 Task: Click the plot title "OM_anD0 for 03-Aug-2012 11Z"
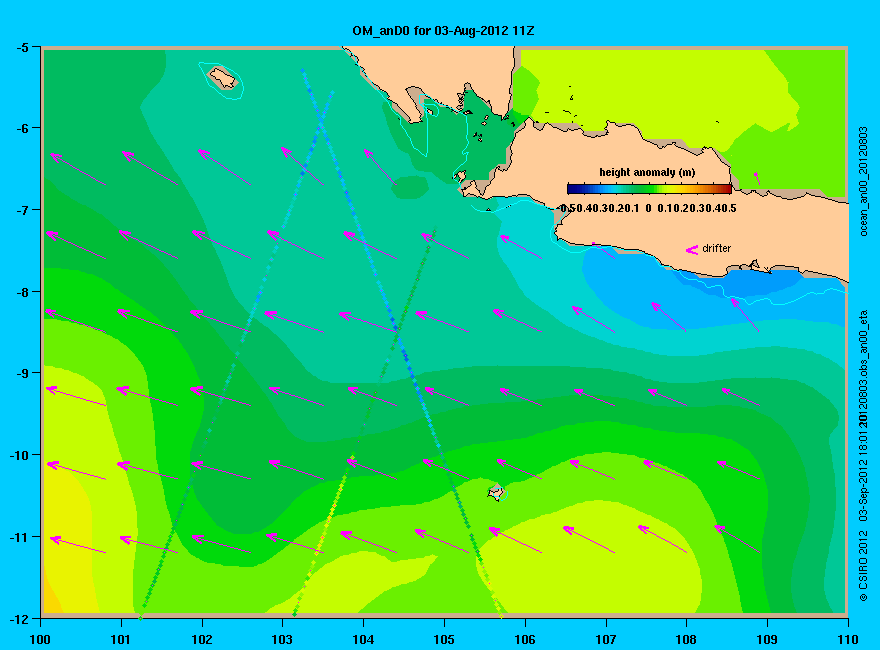(443, 31)
